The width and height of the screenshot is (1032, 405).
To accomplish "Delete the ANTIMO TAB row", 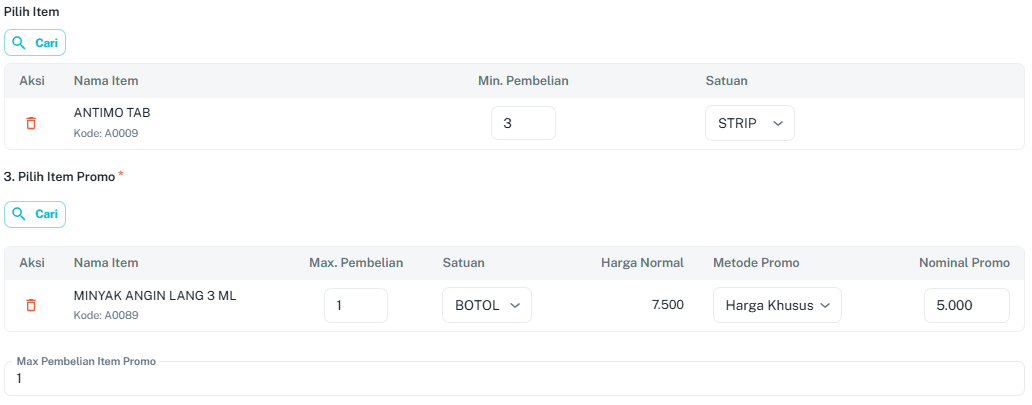I will (x=31, y=123).
